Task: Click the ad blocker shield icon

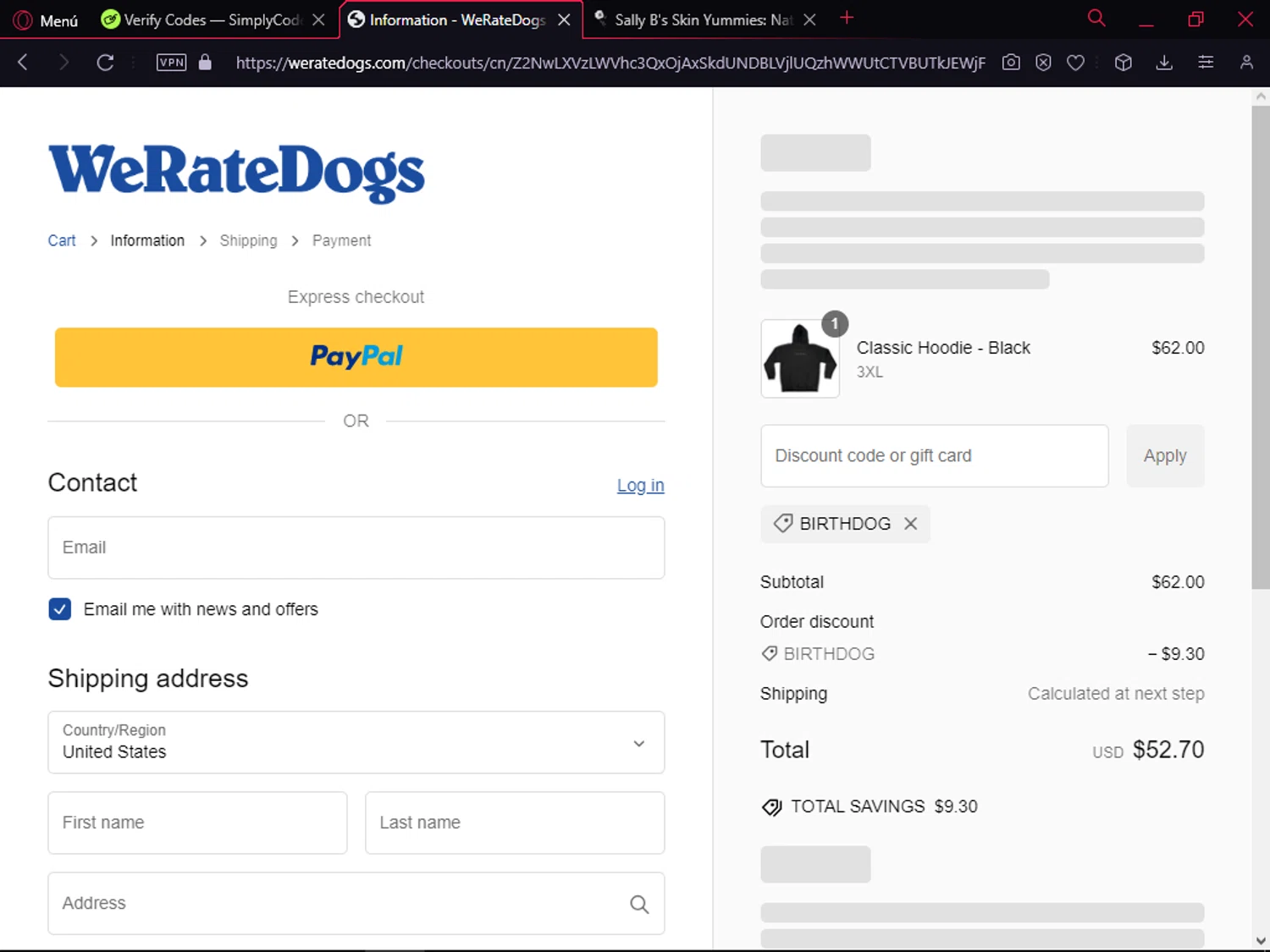Action: [x=1043, y=62]
